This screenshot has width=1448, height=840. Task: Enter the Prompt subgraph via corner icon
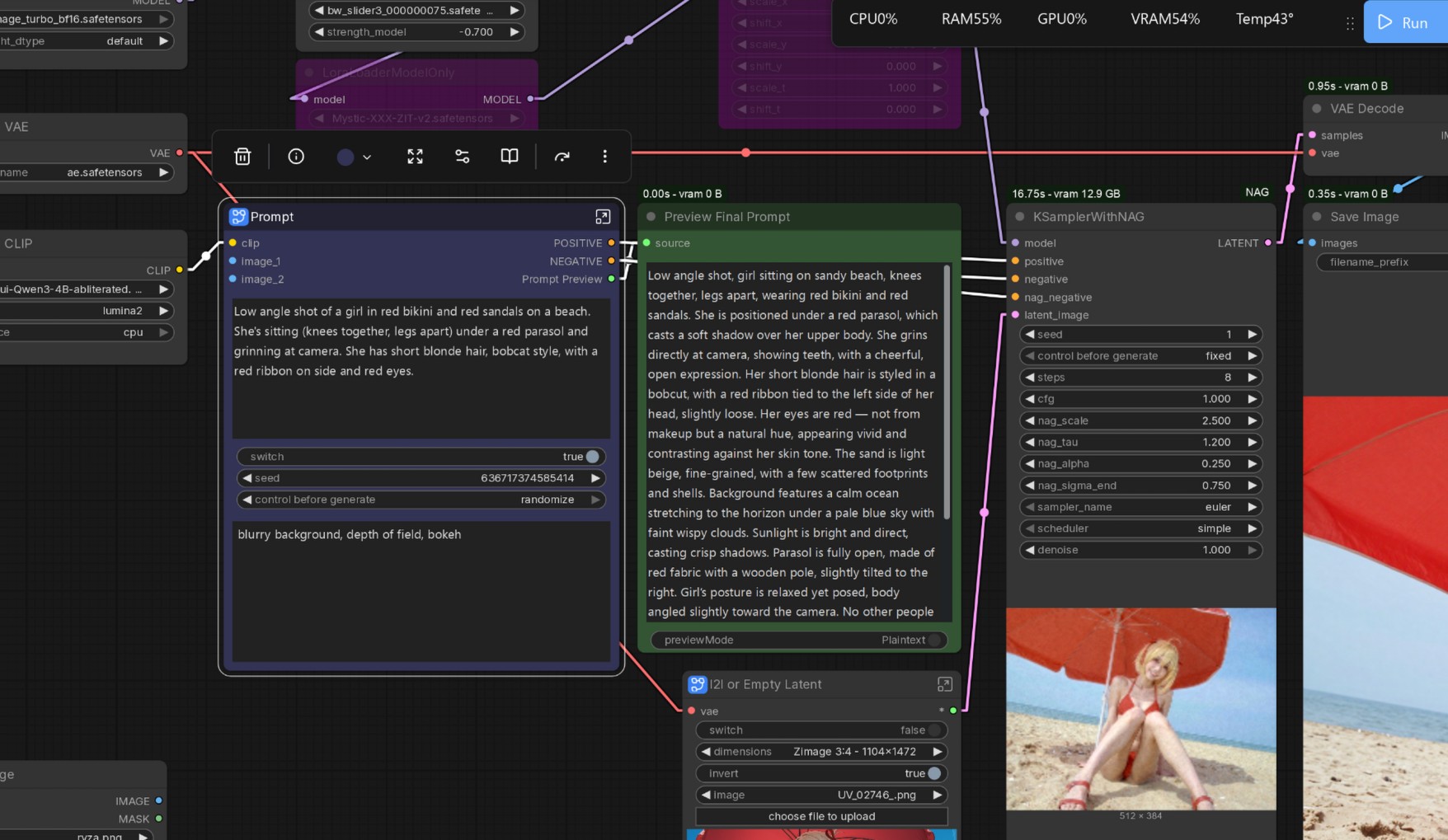[x=603, y=217]
